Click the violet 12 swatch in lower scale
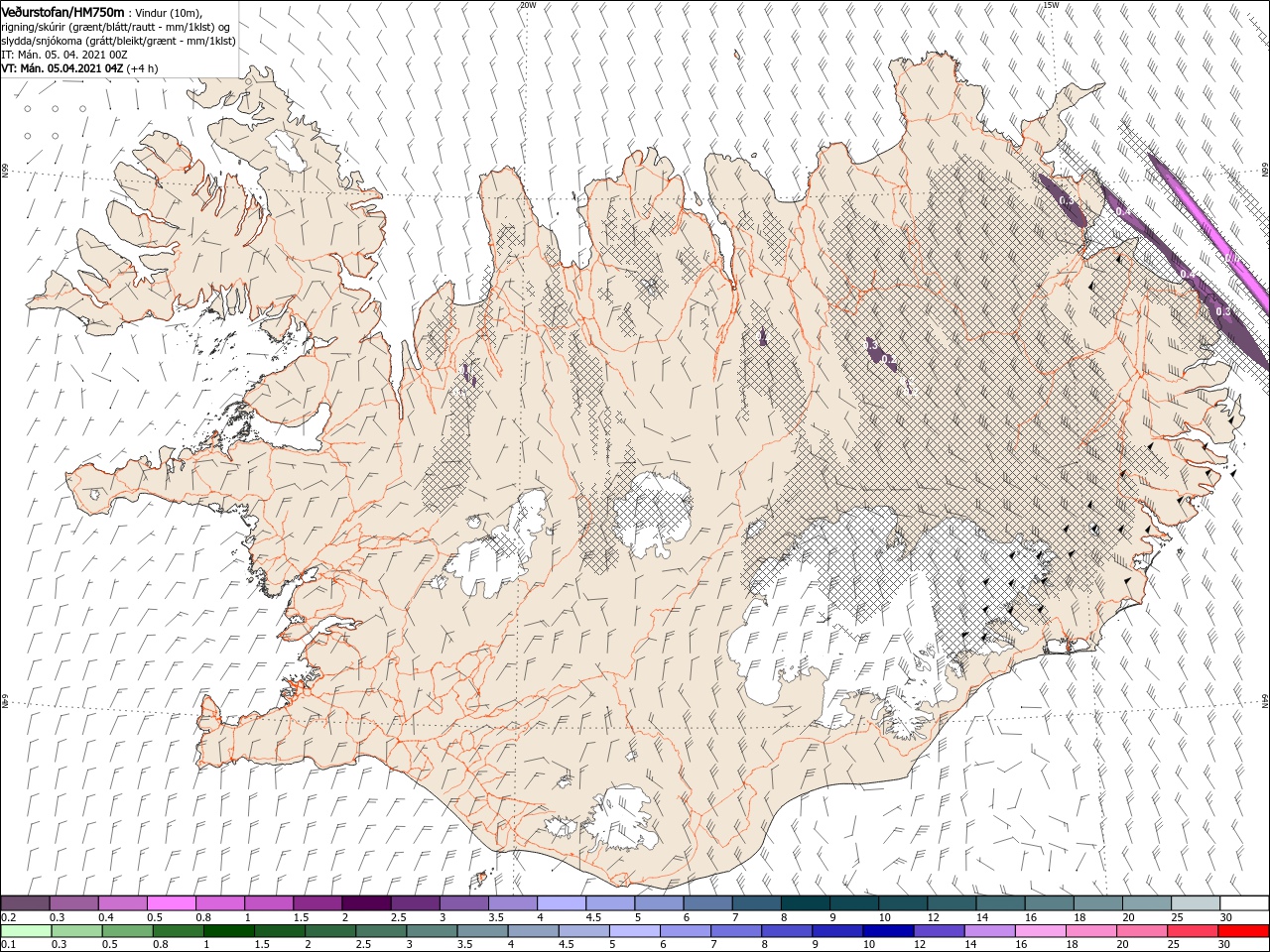Viewport: 1270px width, 952px height. 939,931
